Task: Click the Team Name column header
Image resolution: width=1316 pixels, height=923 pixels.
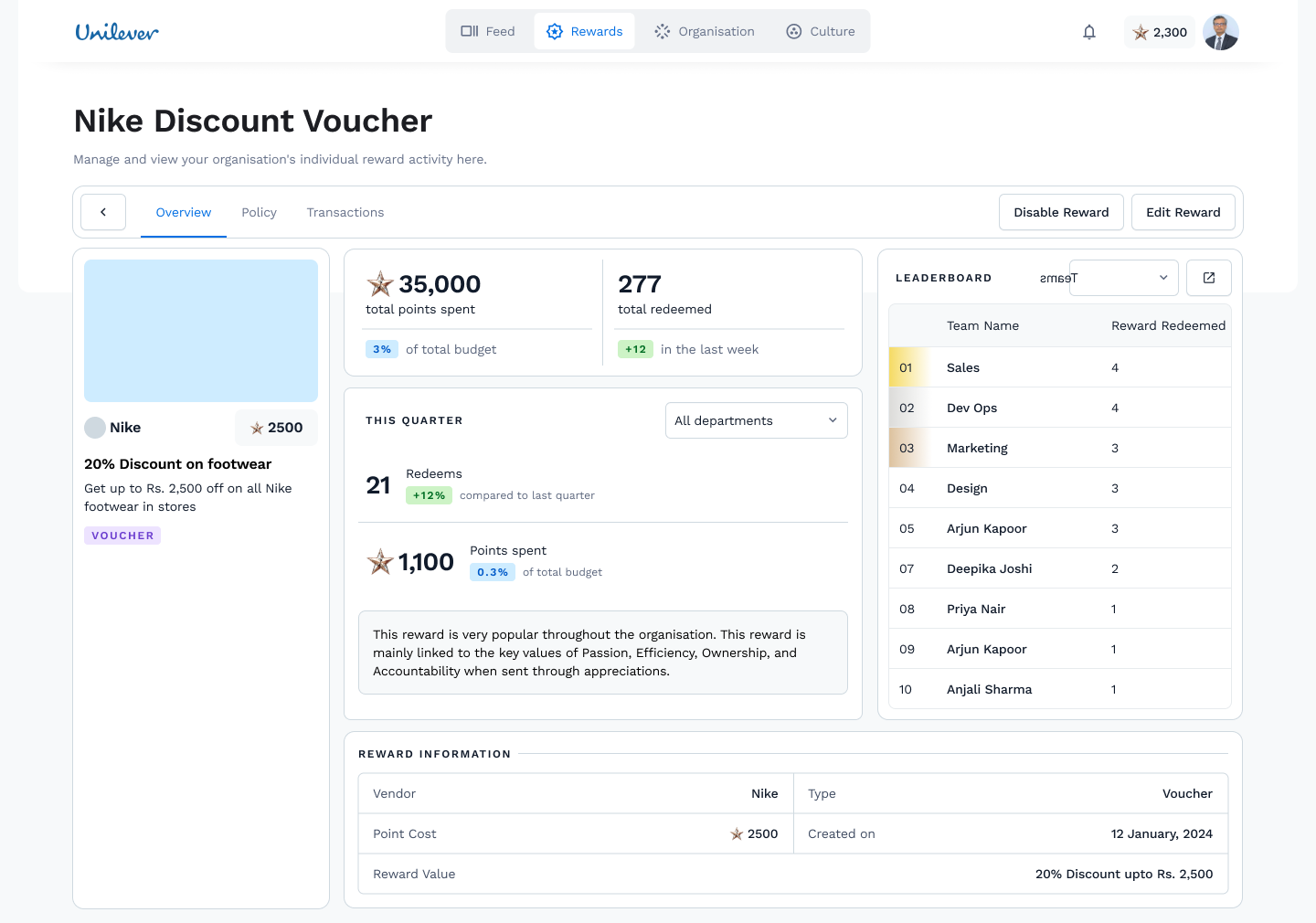Action: 982,325
